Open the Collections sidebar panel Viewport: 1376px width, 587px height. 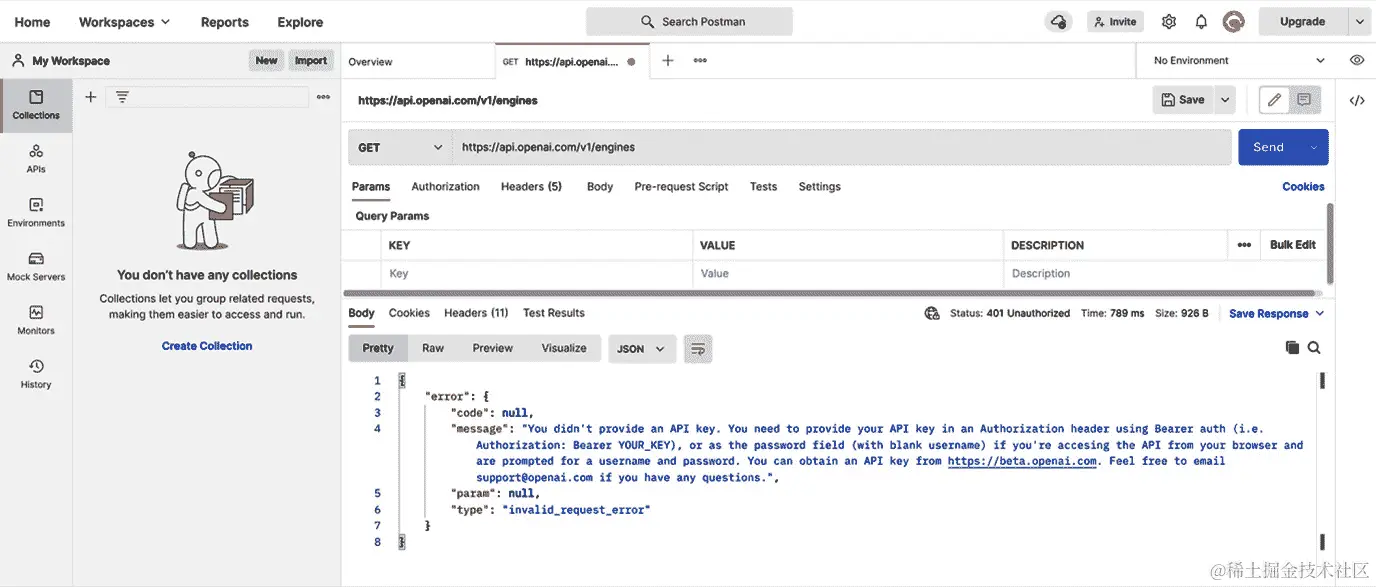[36, 105]
